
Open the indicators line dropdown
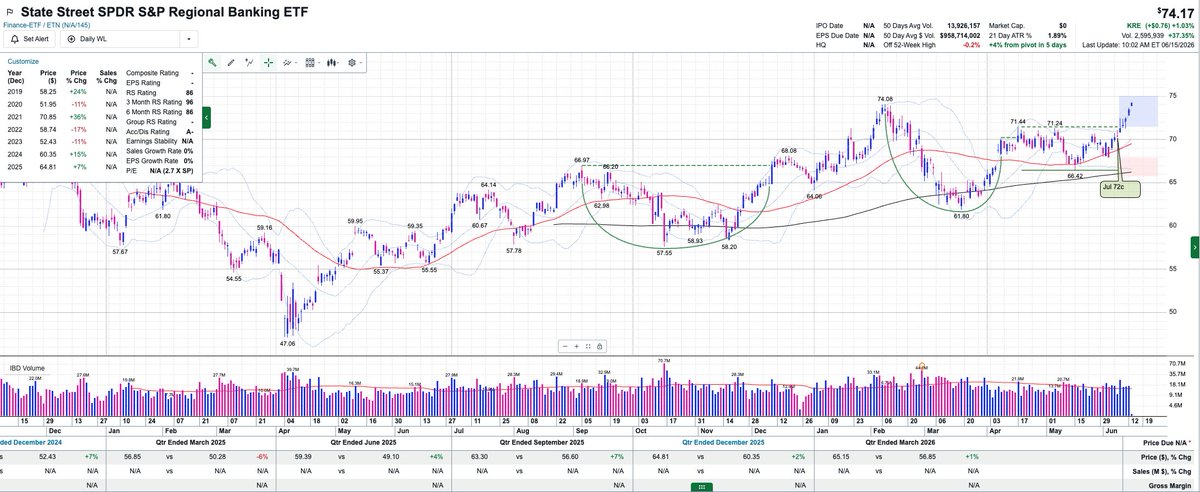[x=291, y=62]
